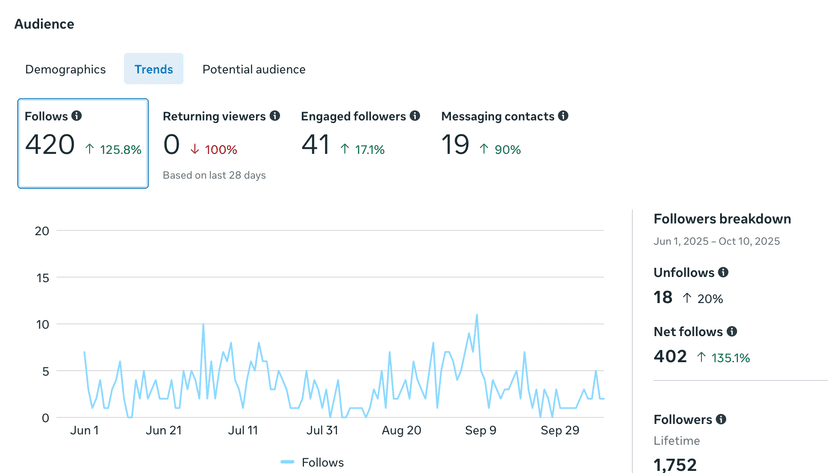828x473 pixels.
Task: Click the info icon next to Follows
Action: pyautogui.click(x=77, y=116)
